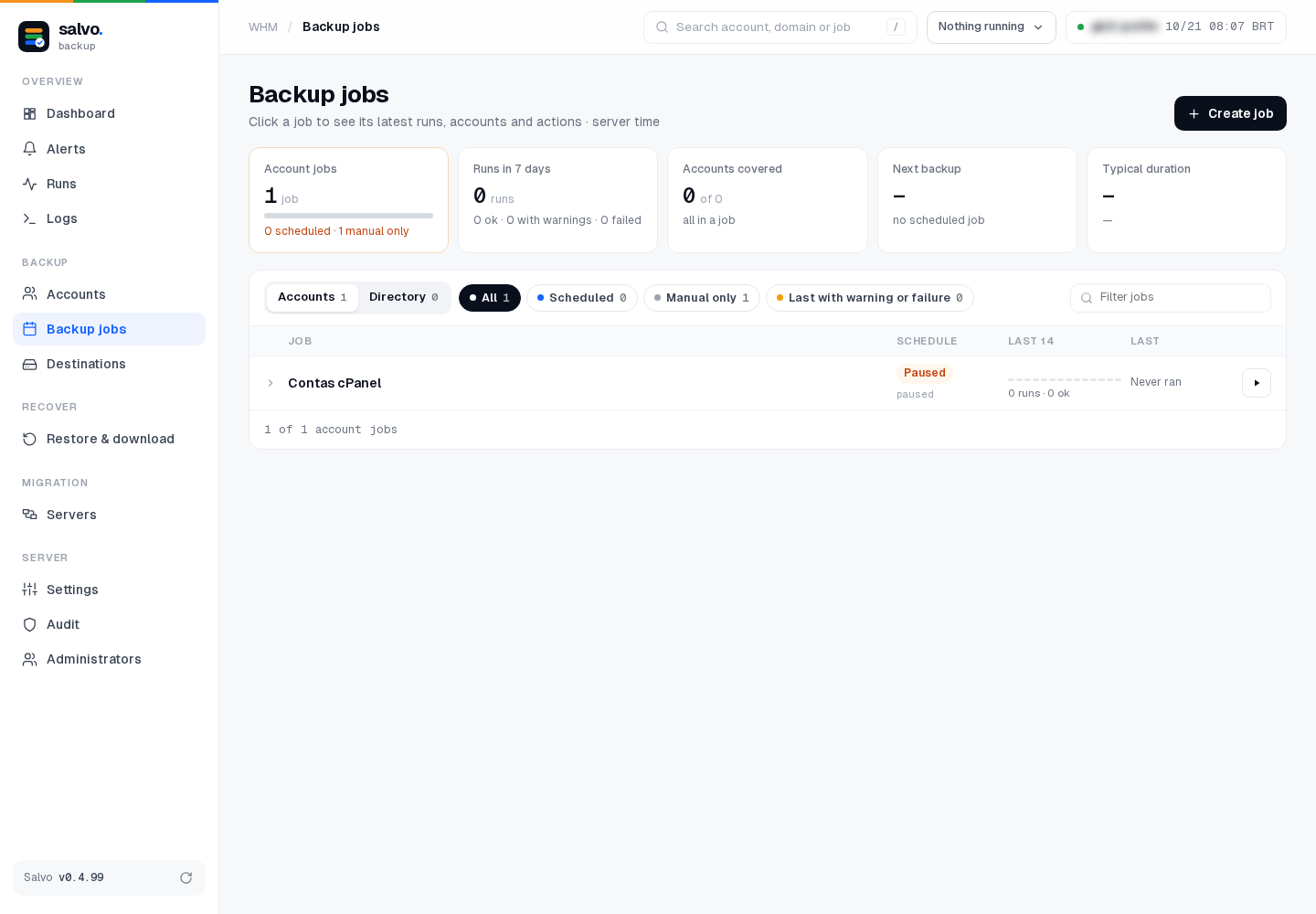Run the Contas cPanel job now
The width and height of the screenshot is (1316, 914).
click(x=1257, y=383)
